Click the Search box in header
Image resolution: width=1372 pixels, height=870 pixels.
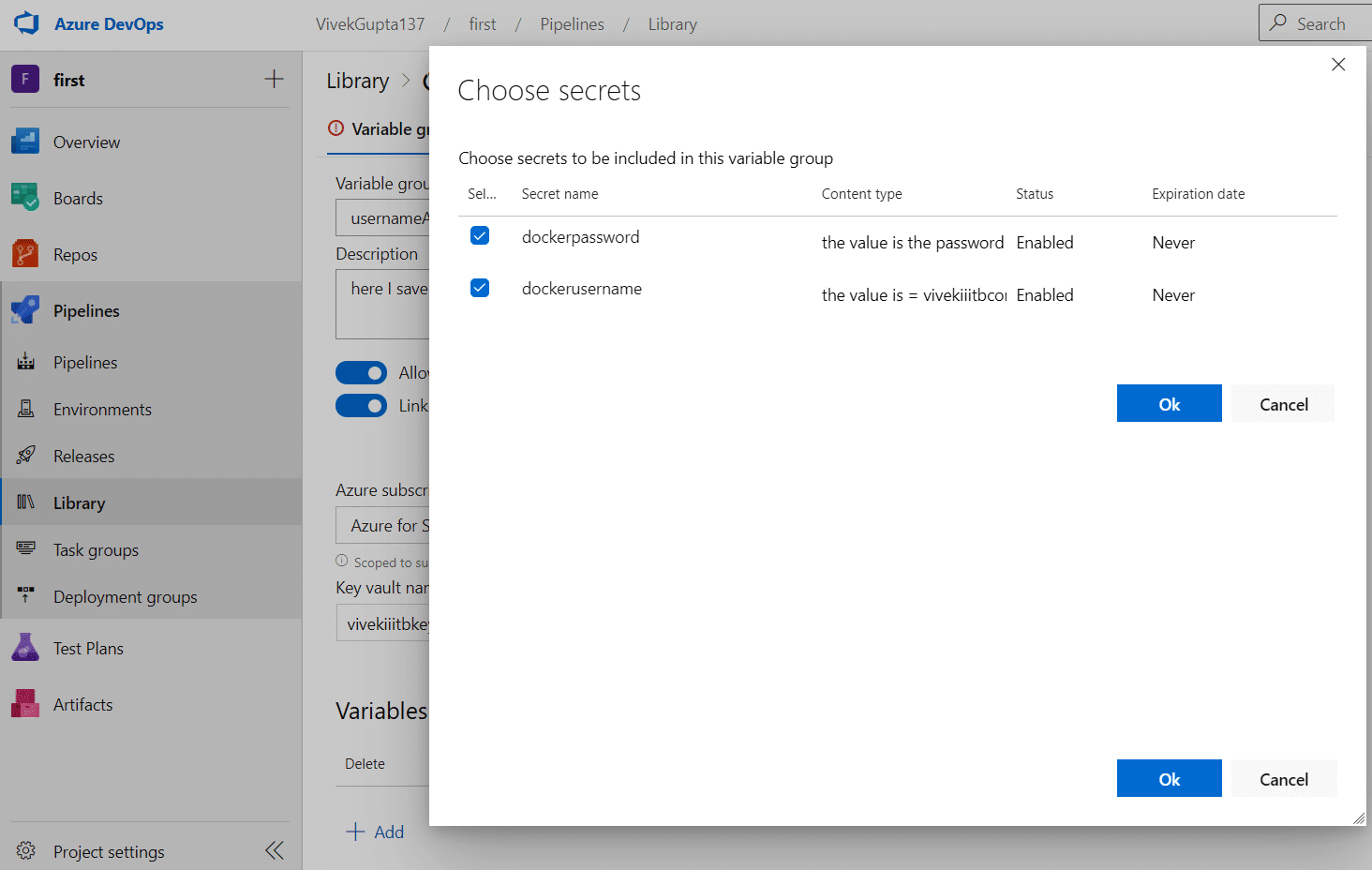pos(1314,23)
